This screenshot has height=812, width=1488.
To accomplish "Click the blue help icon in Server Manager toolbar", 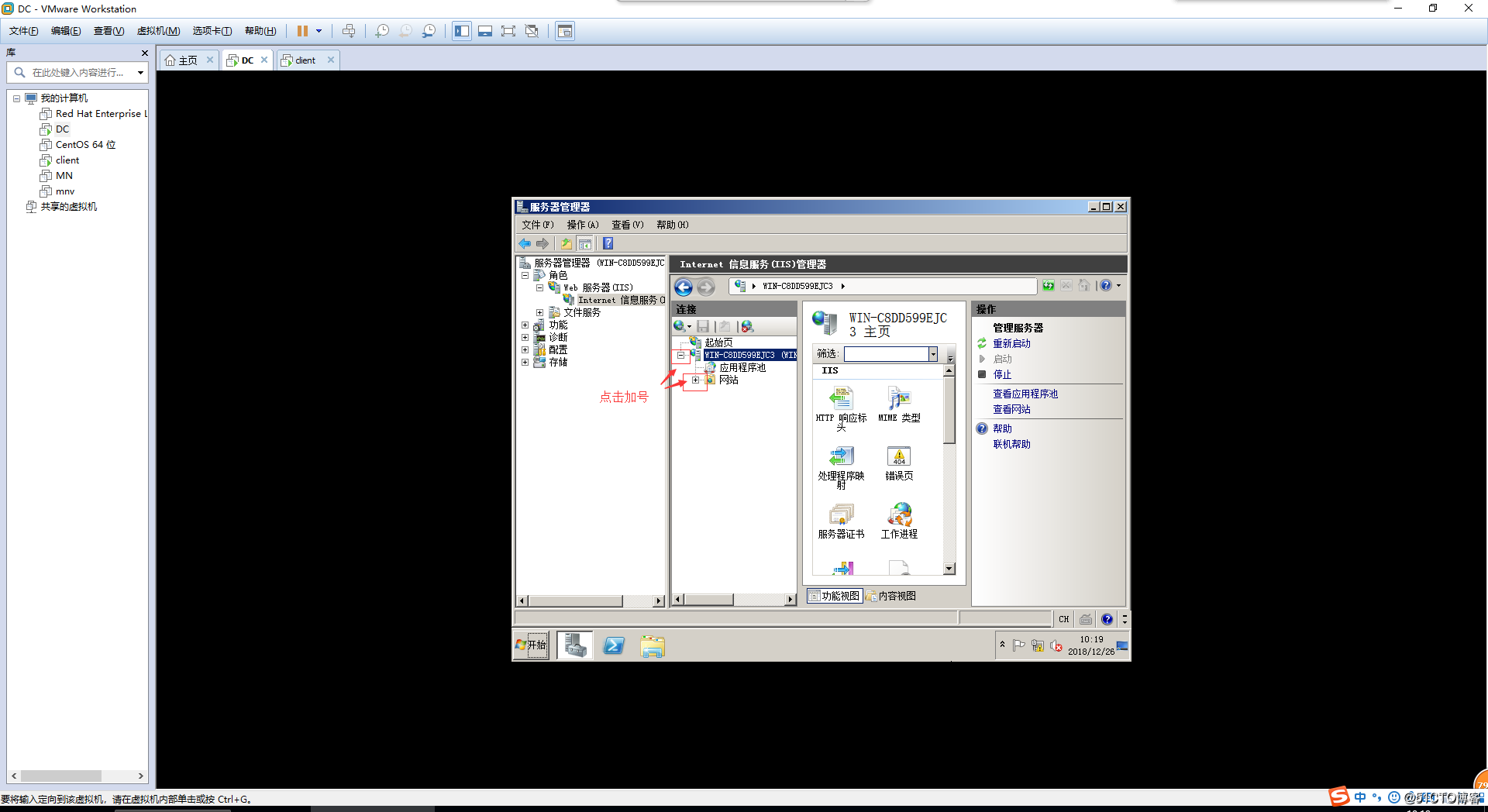I will (608, 243).
